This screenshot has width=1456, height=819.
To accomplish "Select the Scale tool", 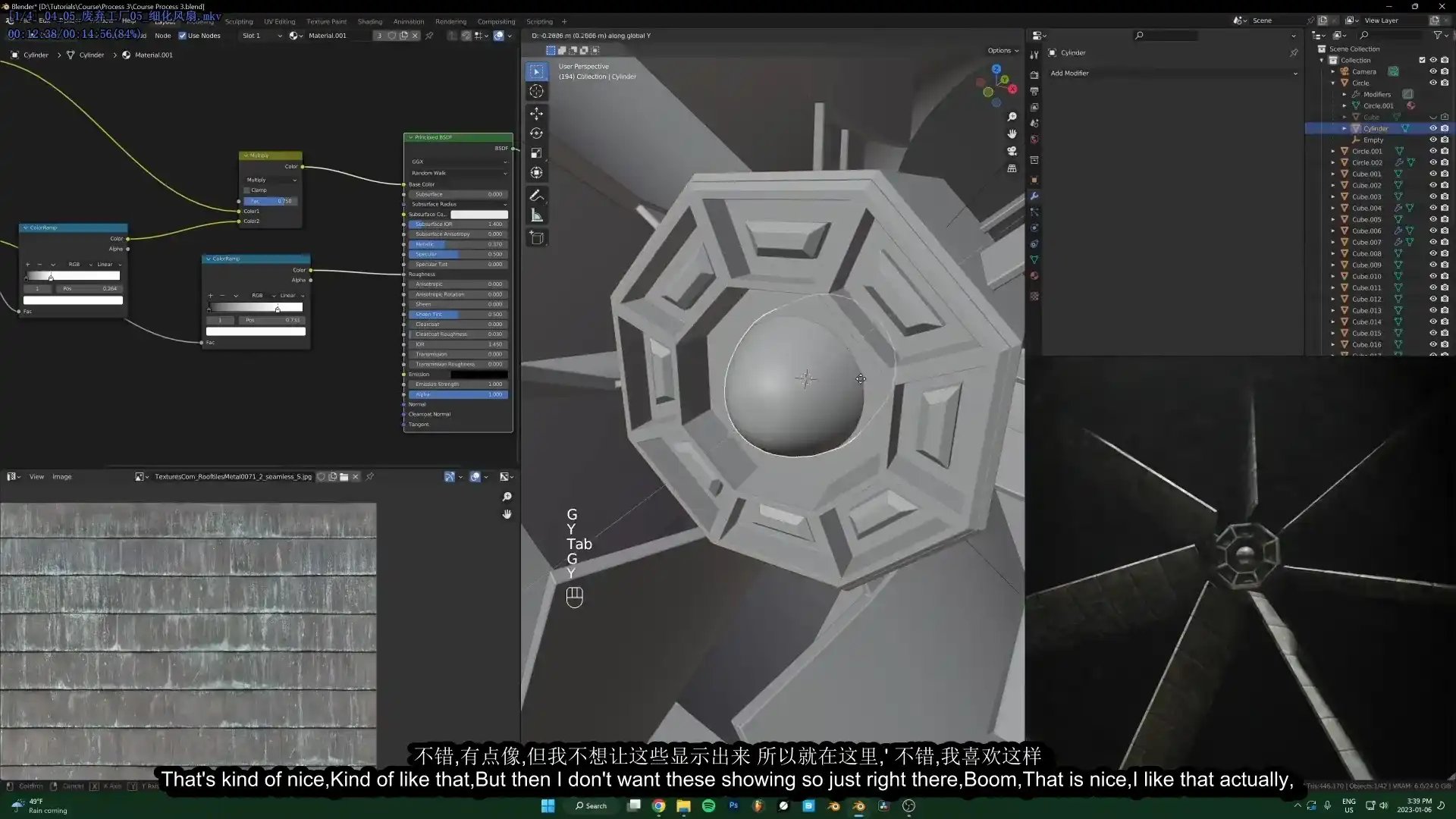I will point(537,153).
